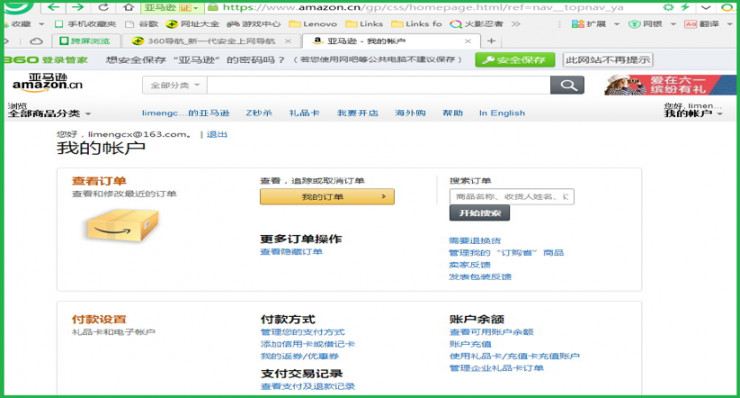The width and height of the screenshot is (740, 398).
Task: Click the 开始搜索 order search button
Action: coord(479,213)
